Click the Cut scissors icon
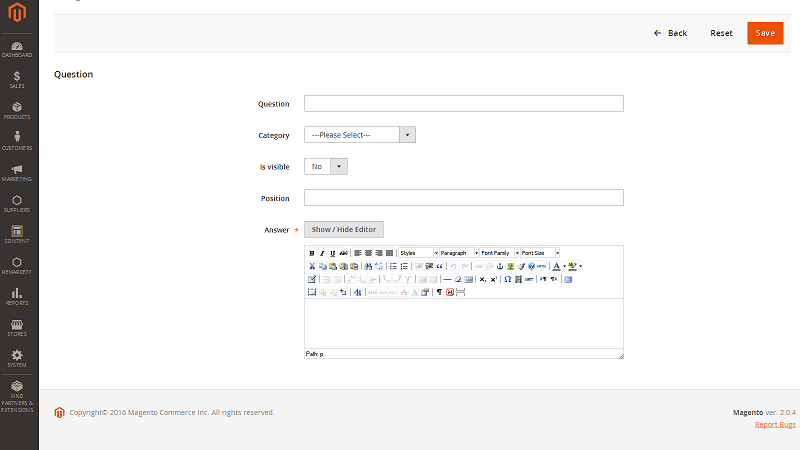 click(x=312, y=266)
